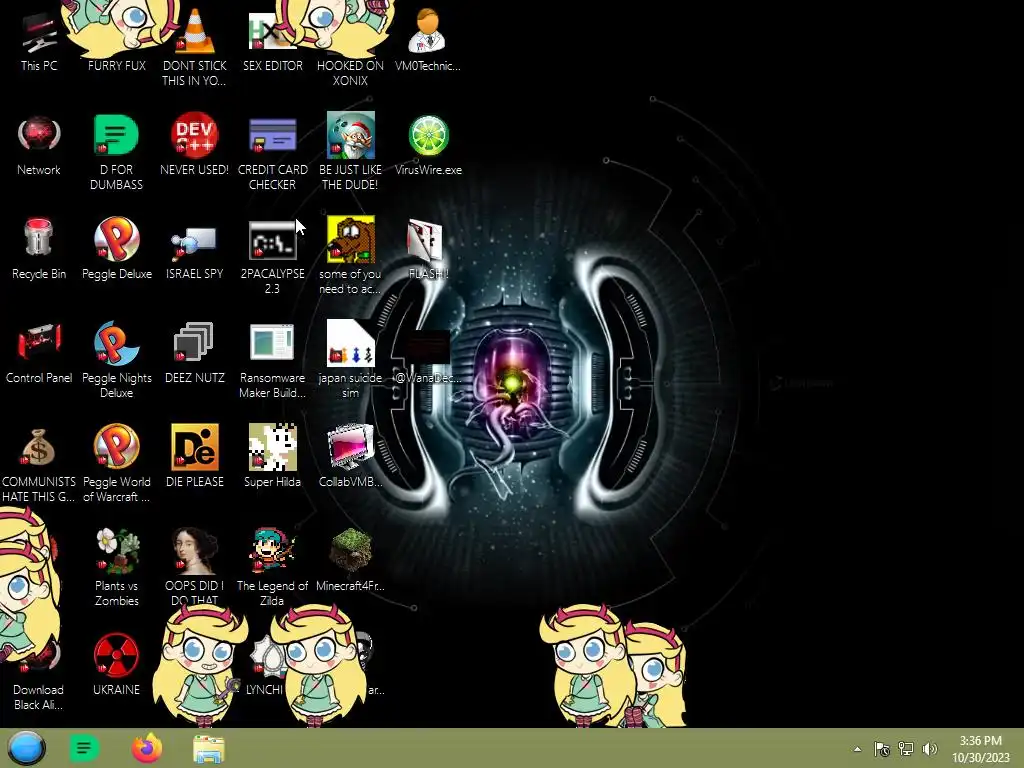This screenshot has height=768, width=1024.
Task: Select the DEEZ NUTZ icon
Action: click(194, 342)
